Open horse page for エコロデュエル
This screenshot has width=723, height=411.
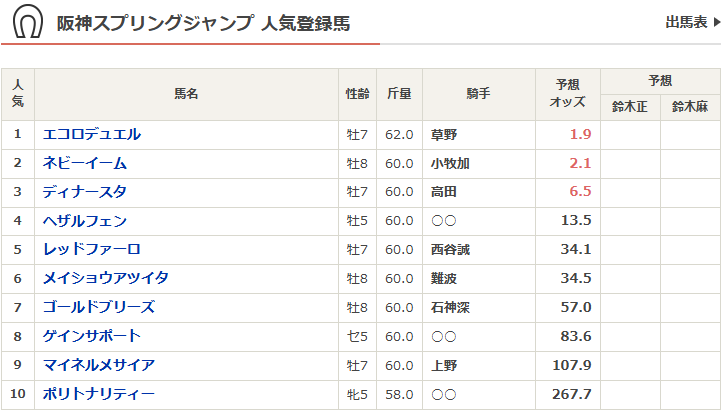(x=92, y=134)
